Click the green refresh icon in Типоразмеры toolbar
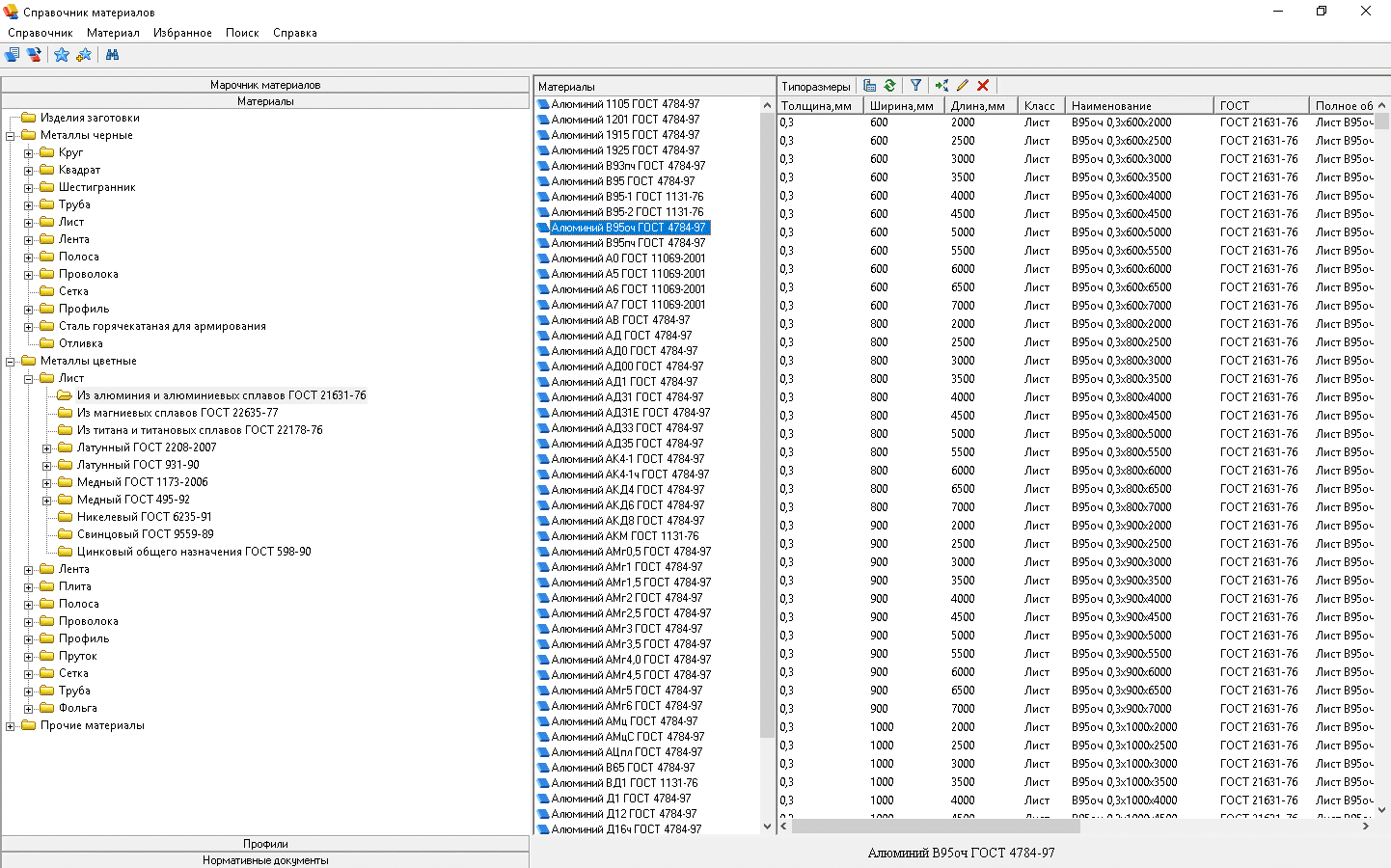The height and width of the screenshot is (868, 1391). click(x=889, y=86)
